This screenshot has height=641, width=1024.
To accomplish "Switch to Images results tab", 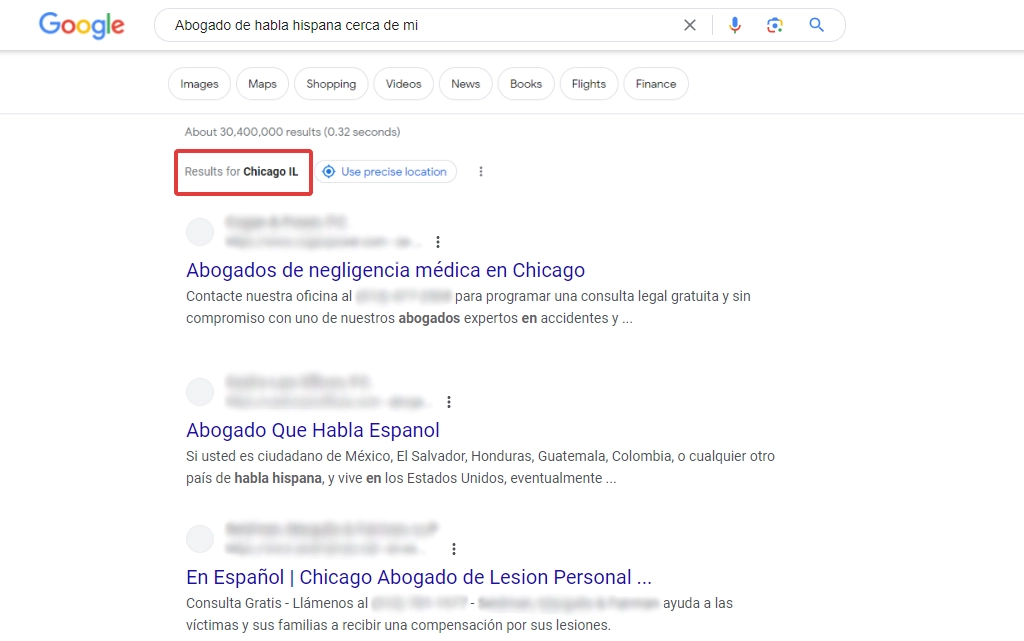I will pyautogui.click(x=199, y=84).
